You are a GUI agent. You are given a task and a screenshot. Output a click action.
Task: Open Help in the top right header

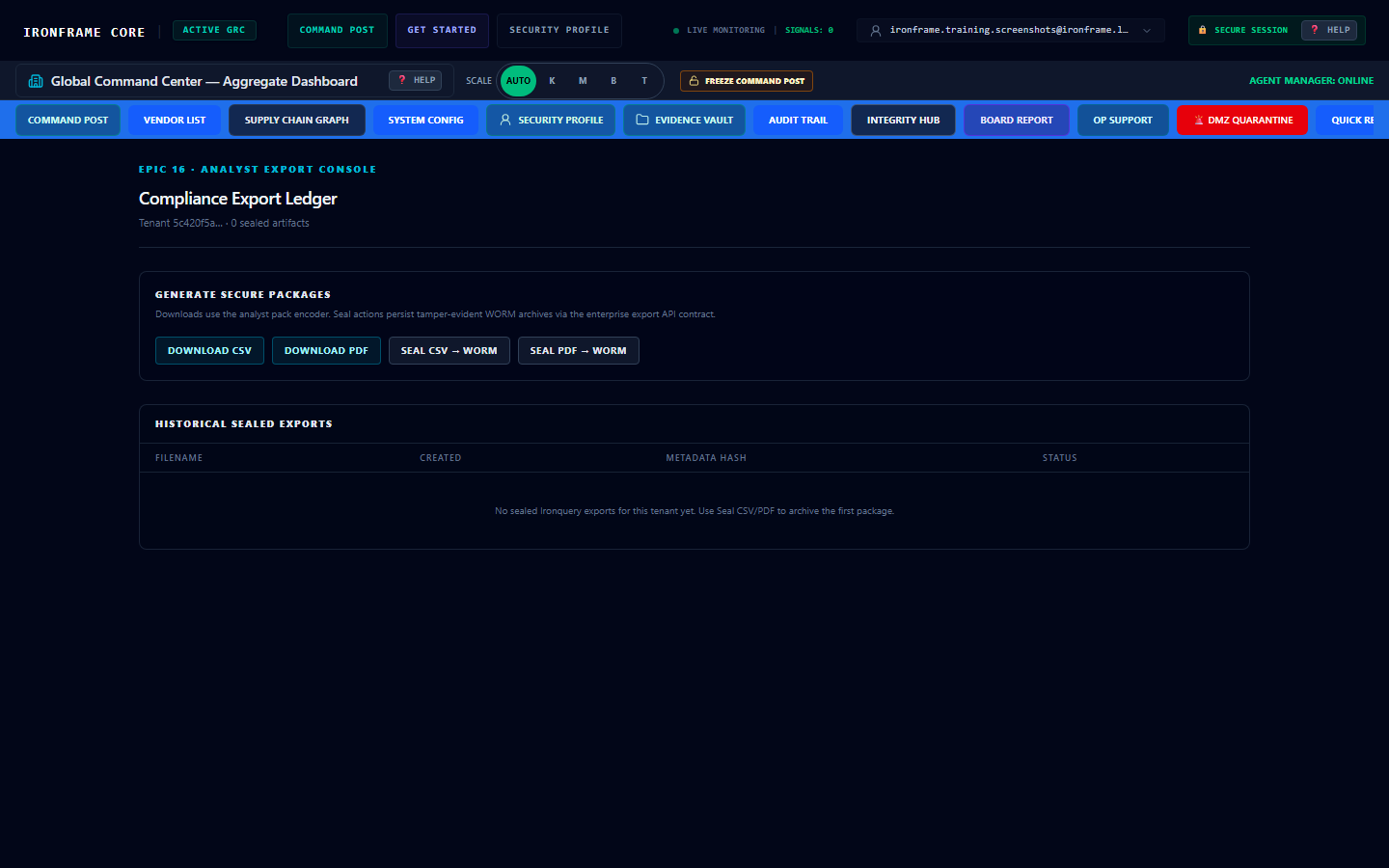[1329, 30]
